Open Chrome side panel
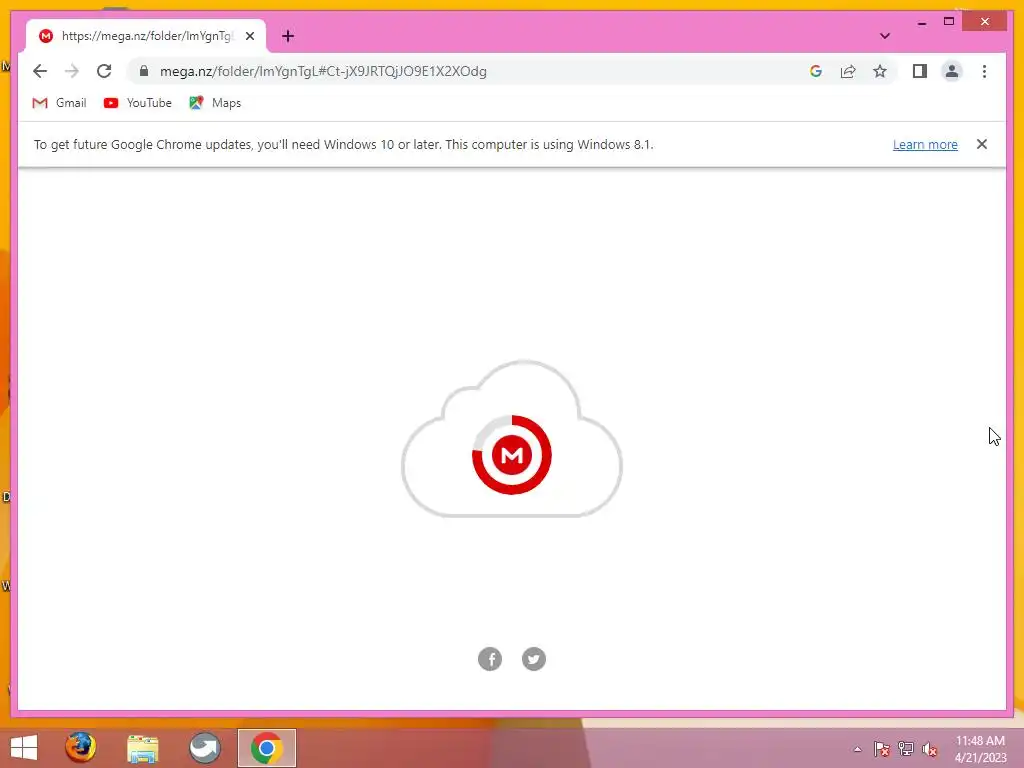Viewport: 1024px width, 768px height. click(920, 71)
